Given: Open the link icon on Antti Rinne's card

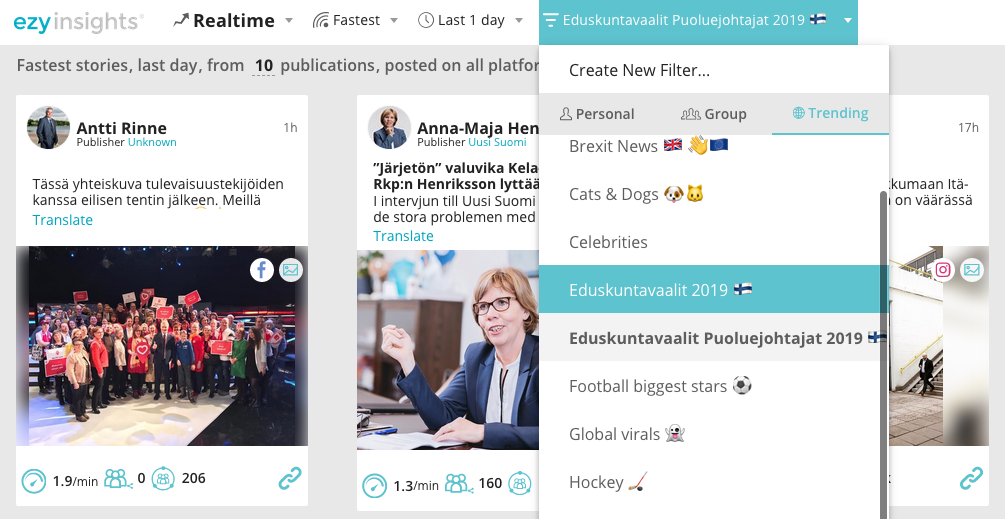Looking at the screenshot, I should pos(290,478).
